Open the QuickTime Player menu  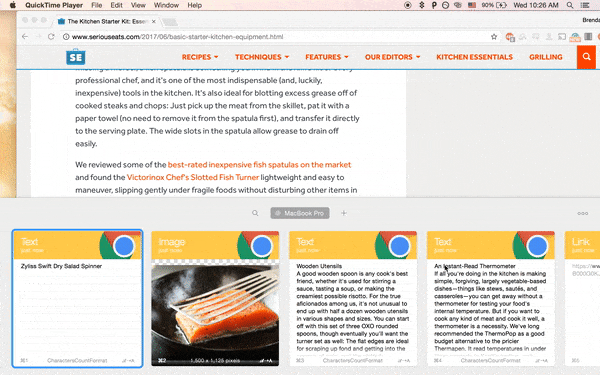54,5
